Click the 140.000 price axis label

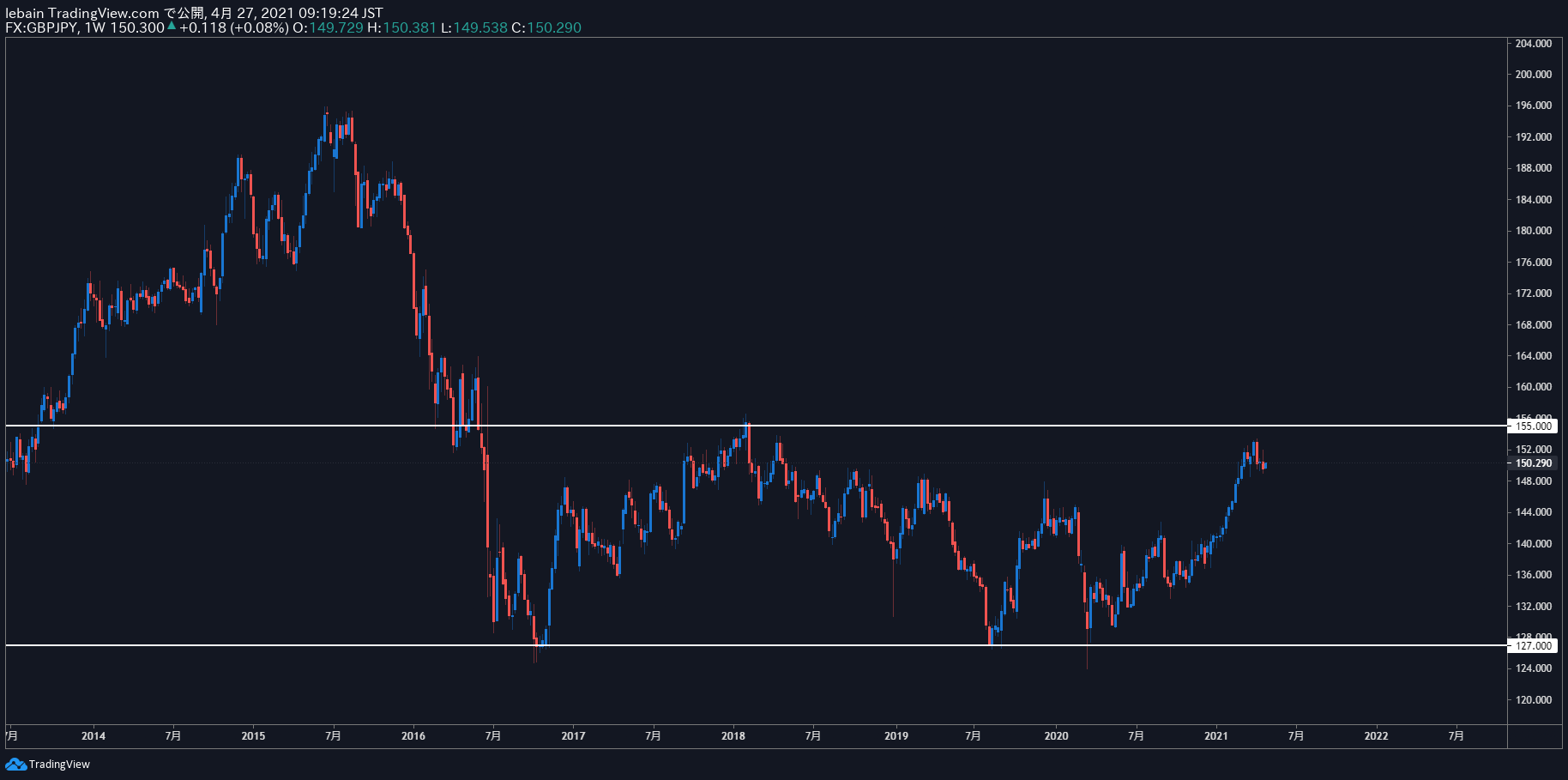click(1533, 544)
